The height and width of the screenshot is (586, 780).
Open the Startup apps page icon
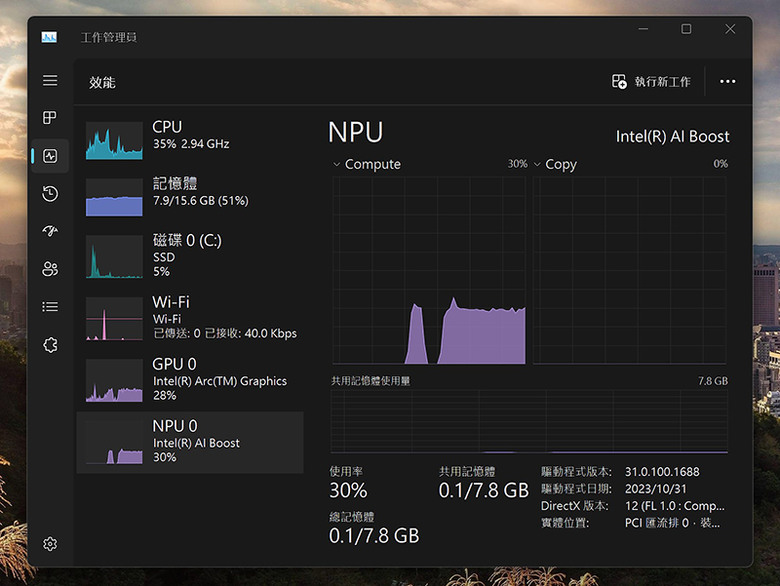[50, 231]
